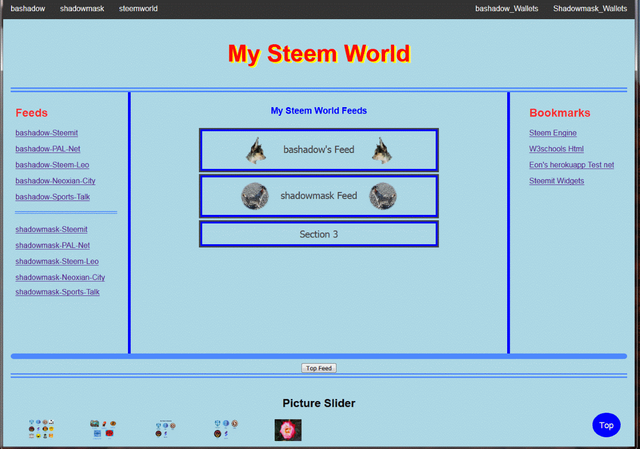Click right dog icon in bashadow's Feed

[382, 151]
